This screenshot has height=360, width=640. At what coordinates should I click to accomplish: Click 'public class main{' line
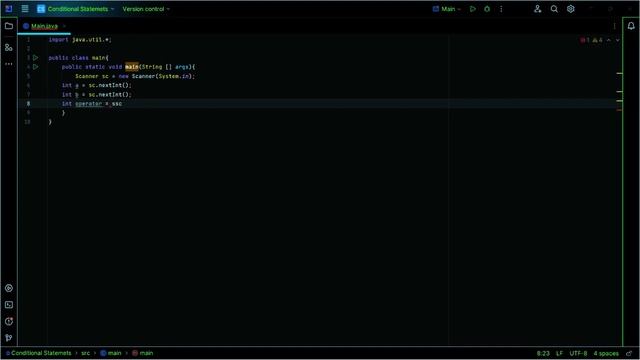coord(78,58)
